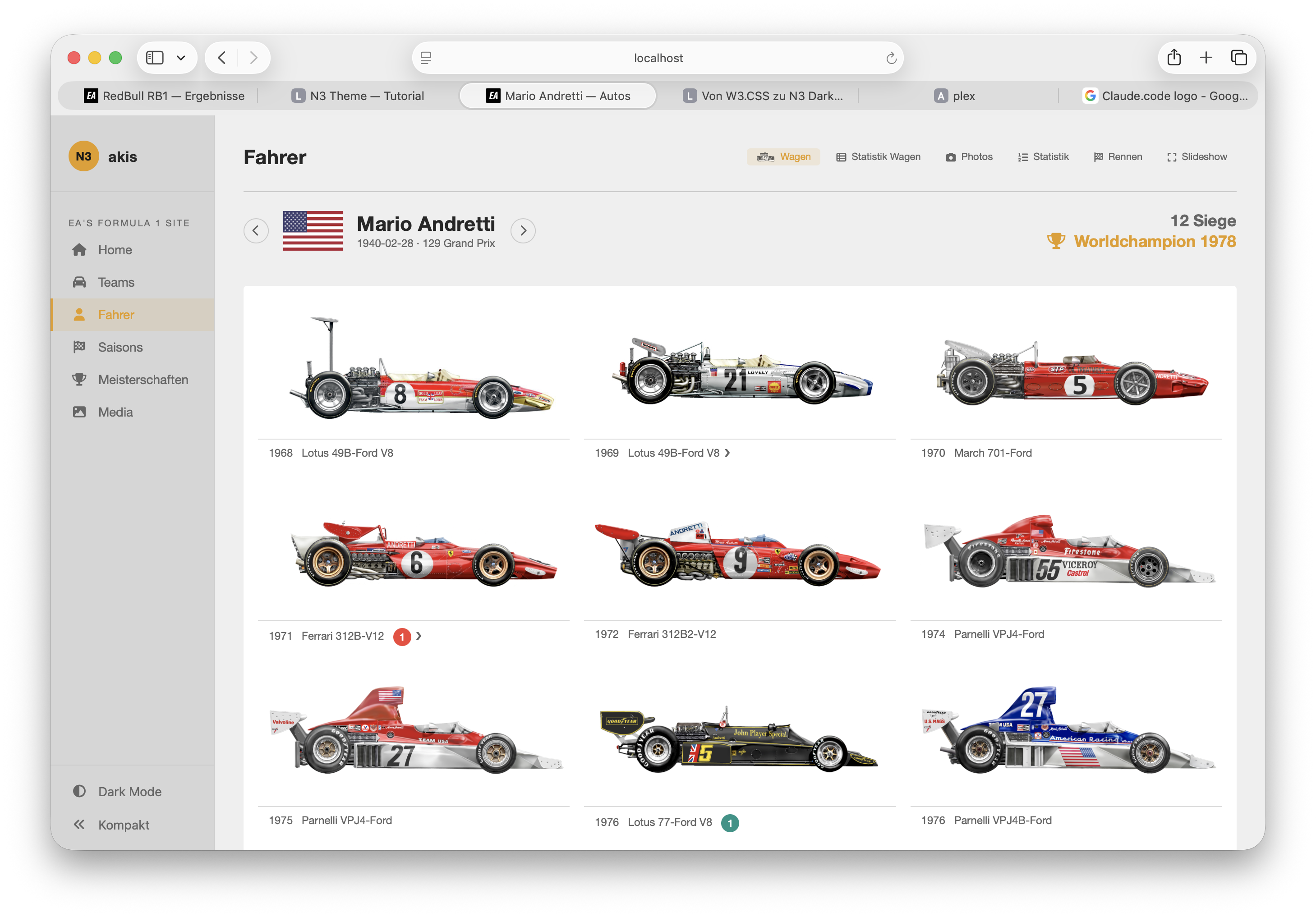1316x917 pixels.
Task: Expand the 1969 Lotus 49B chevron
Action: (x=727, y=453)
